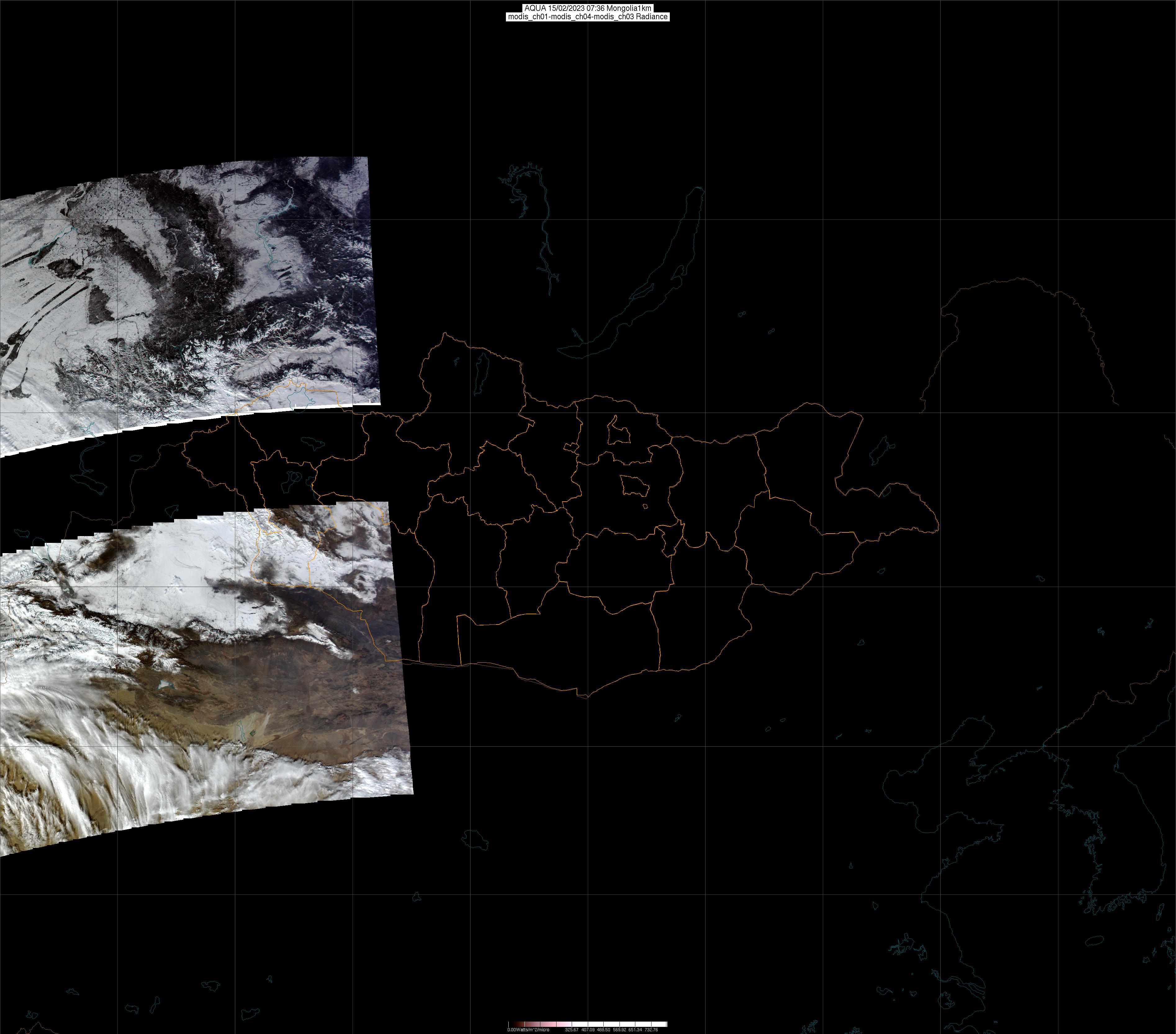Image resolution: width=1176 pixels, height=1034 pixels.
Task: Click the southernmost tip of Mongolia's border
Action: [587, 698]
